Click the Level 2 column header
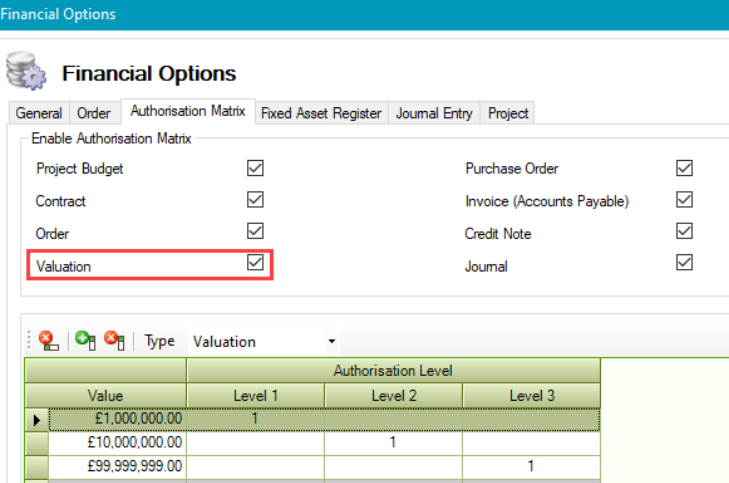This screenshot has width=729, height=483. click(393, 396)
